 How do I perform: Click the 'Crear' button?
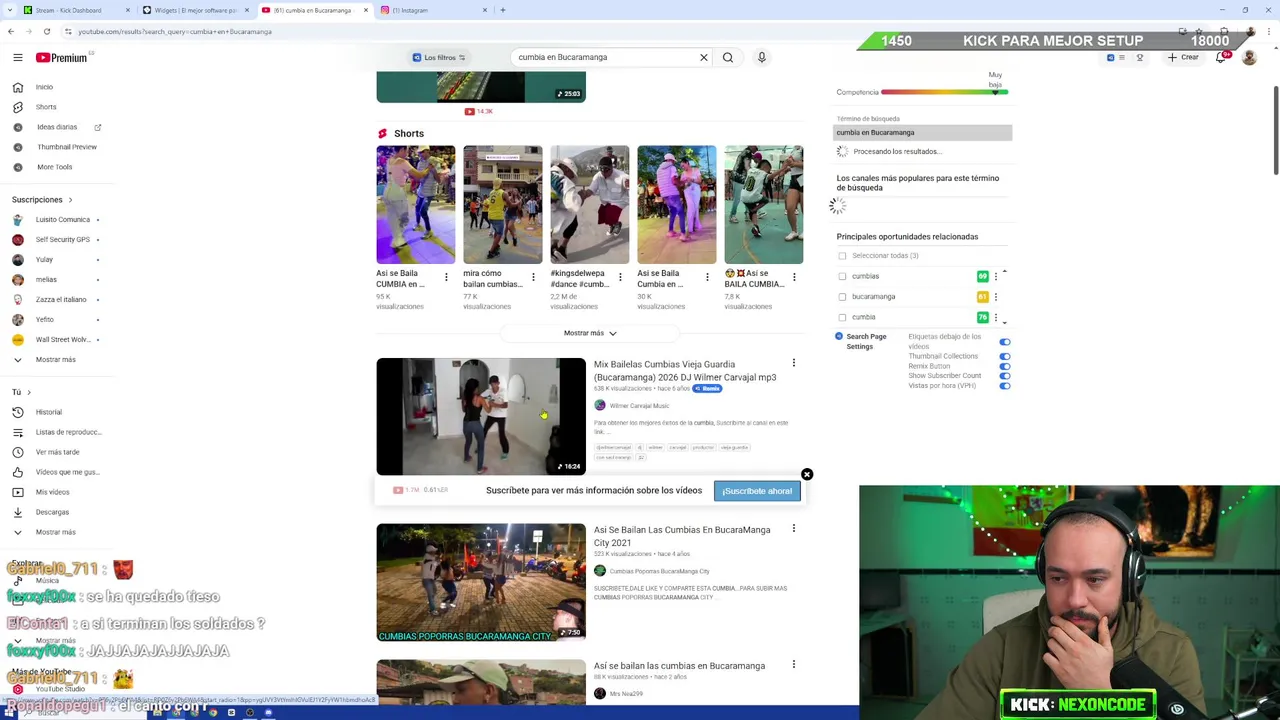(1182, 57)
